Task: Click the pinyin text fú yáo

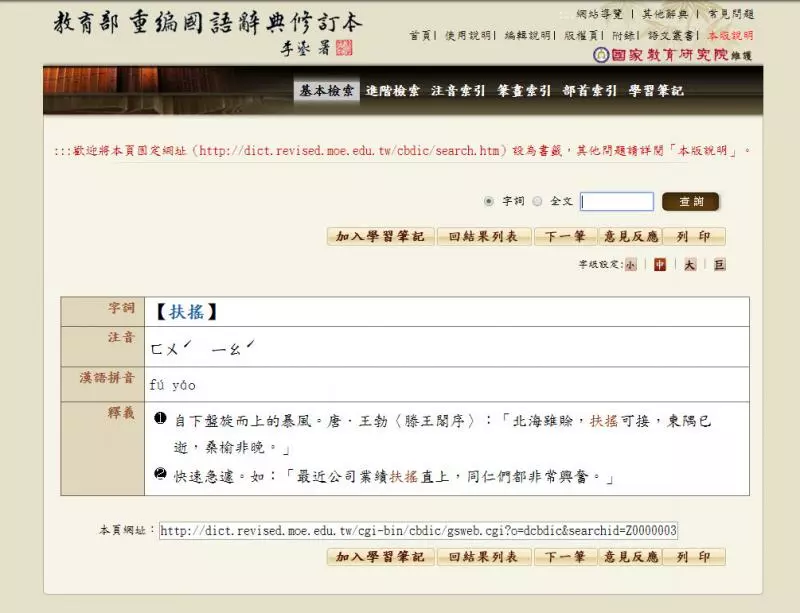Action: tap(172, 385)
